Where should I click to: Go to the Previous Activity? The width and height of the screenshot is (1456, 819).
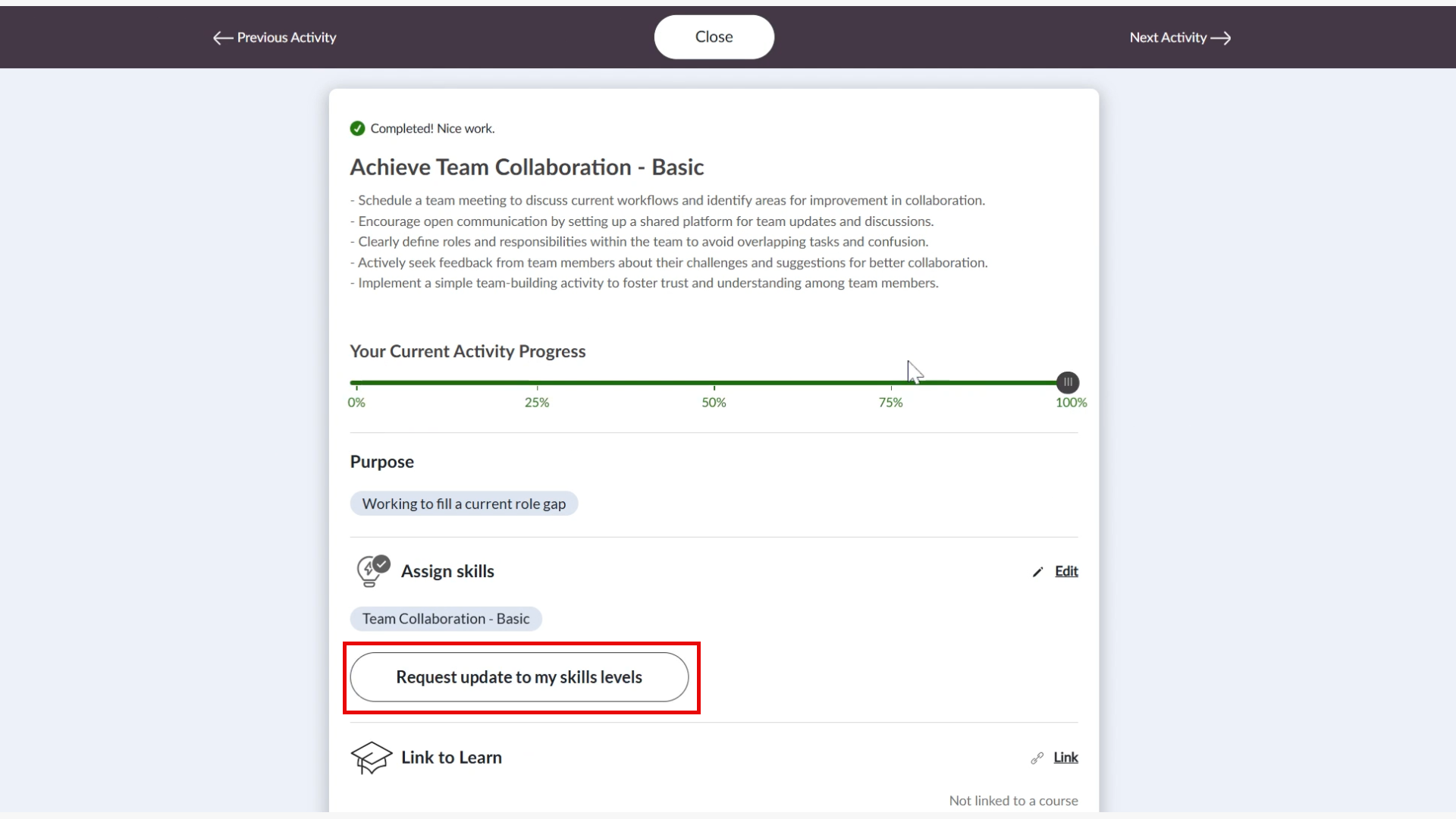[275, 37]
